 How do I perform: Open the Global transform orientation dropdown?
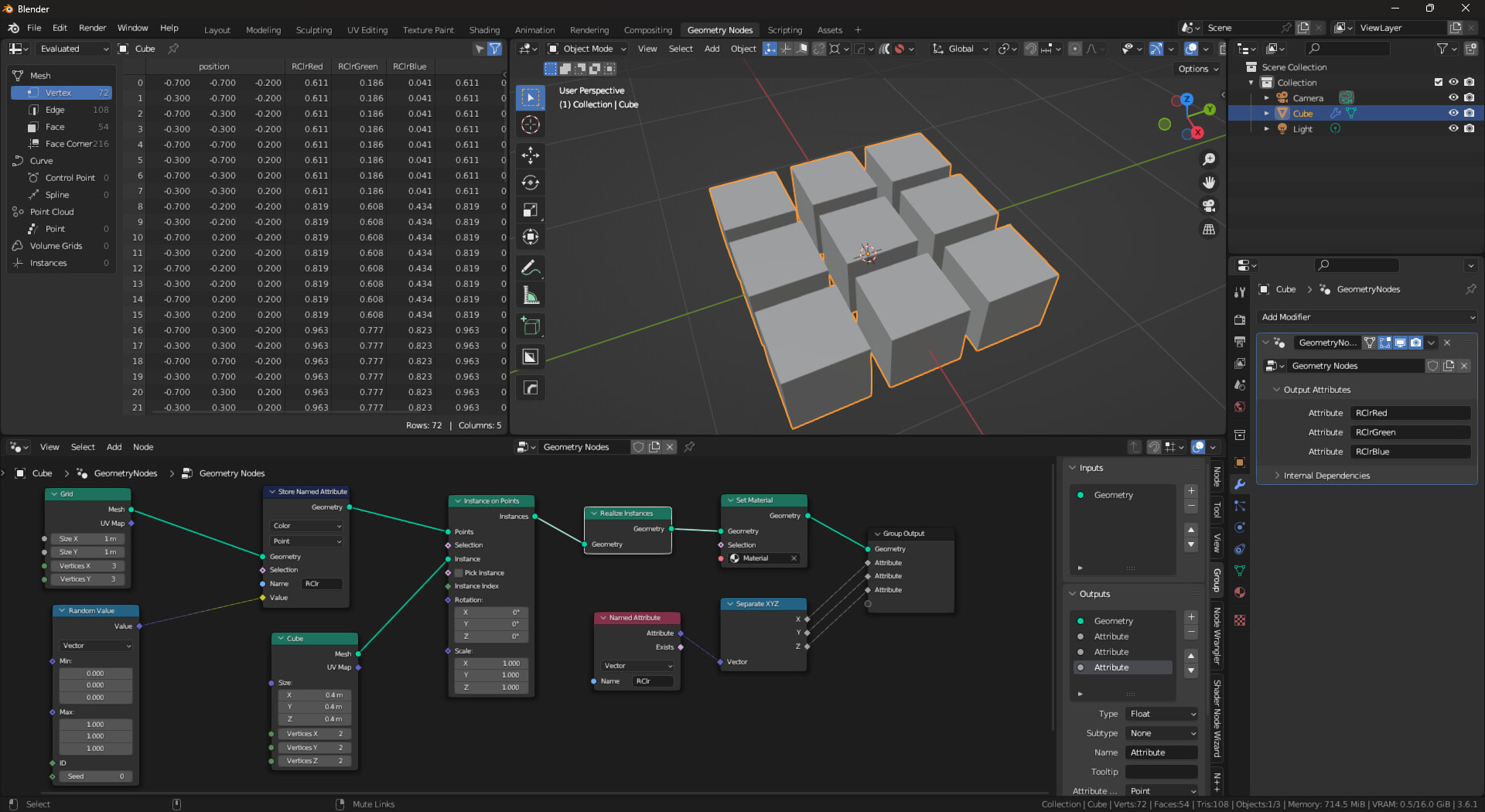[959, 48]
